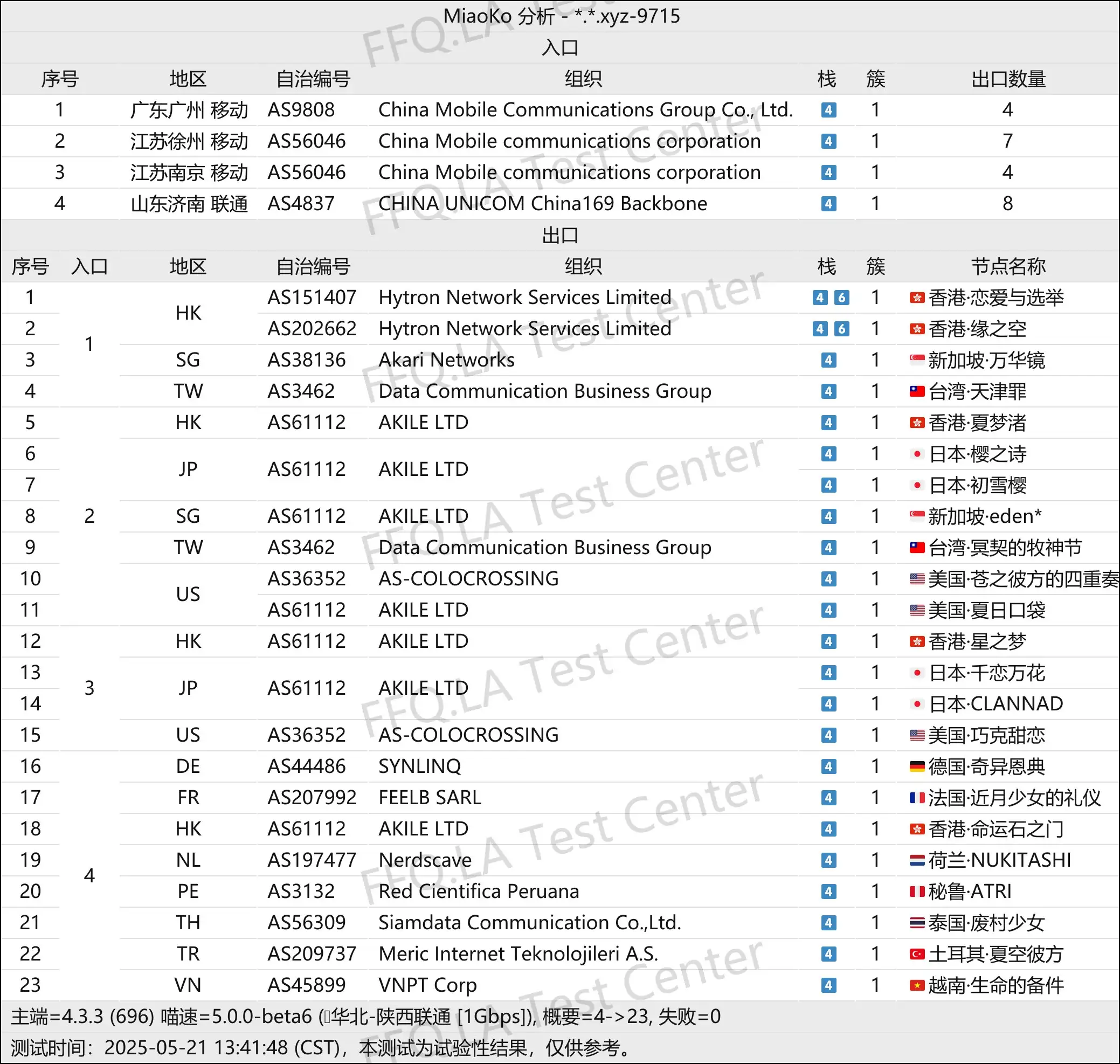The height and width of the screenshot is (1064, 1120).
Task: Click the Japan flag beside 日本·樱之诗
Action: click(917, 454)
